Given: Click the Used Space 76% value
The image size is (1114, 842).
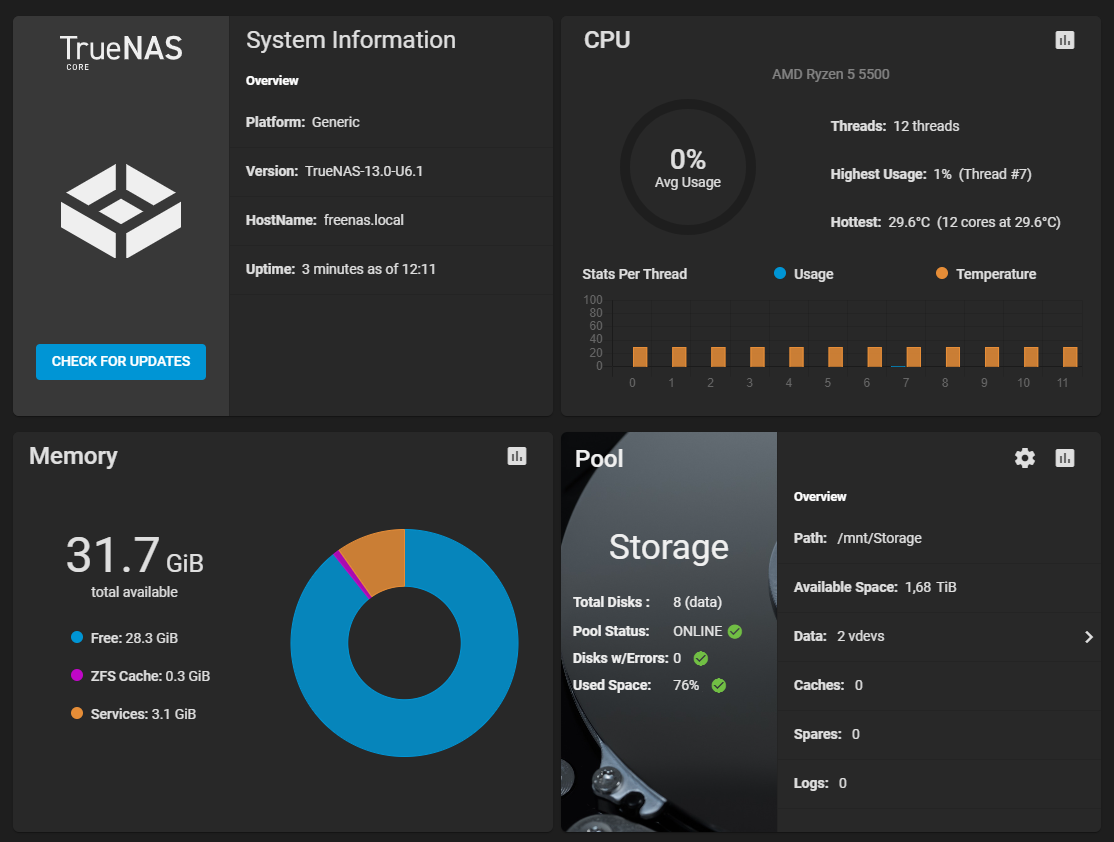Looking at the screenshot, I should pyautogui.click(x=686, y=685).
